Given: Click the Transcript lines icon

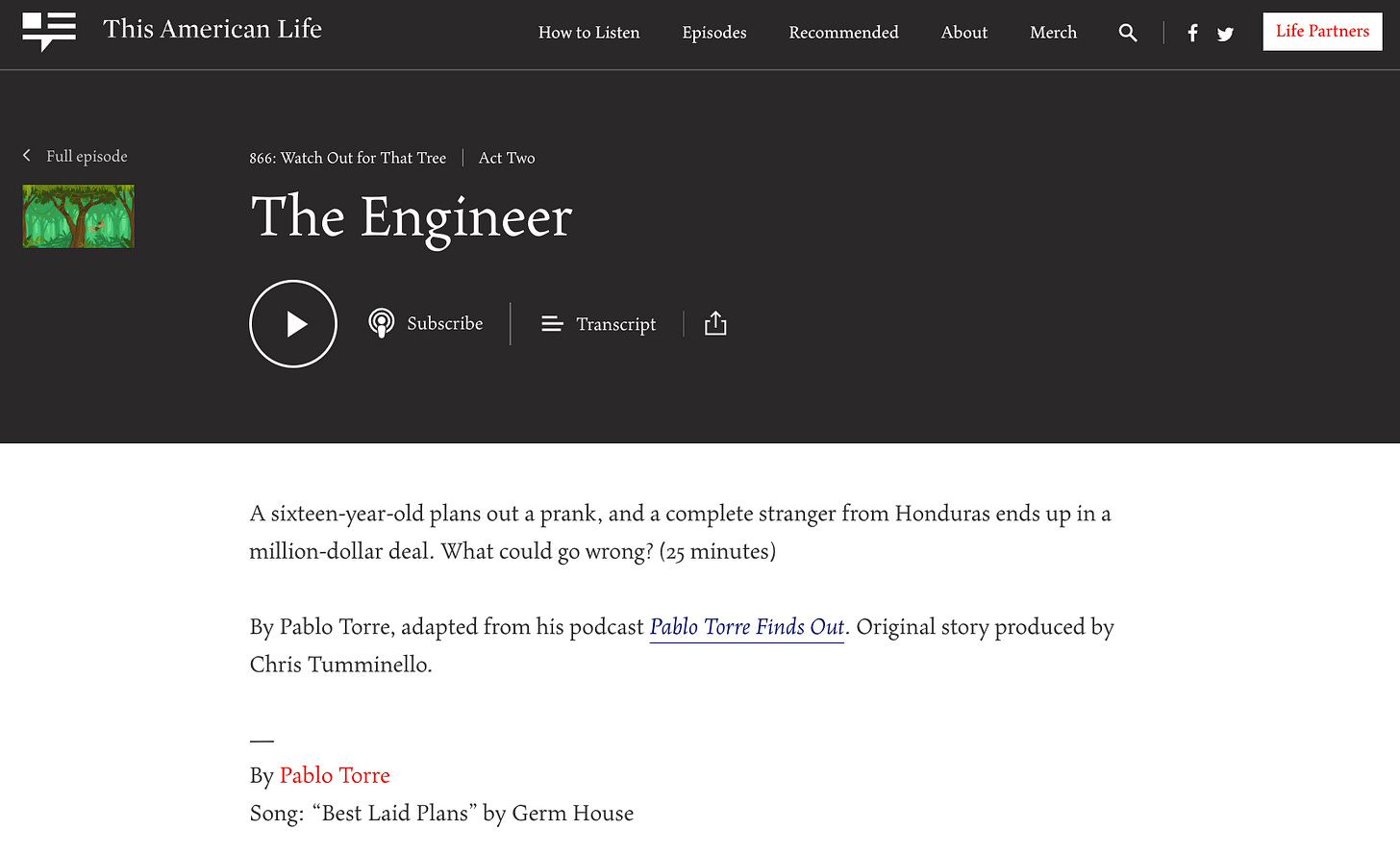Looking at the screenshot, I should [x=552, y=324].
